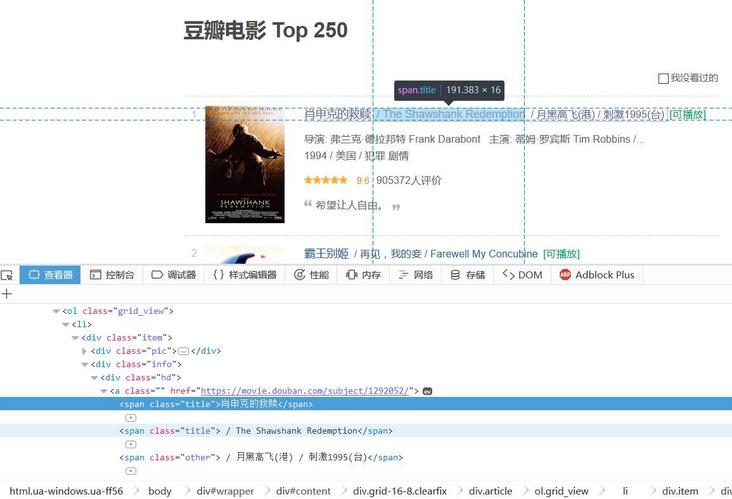Click whitespace marker below Shawshank Redemption span

pos(131,444)
